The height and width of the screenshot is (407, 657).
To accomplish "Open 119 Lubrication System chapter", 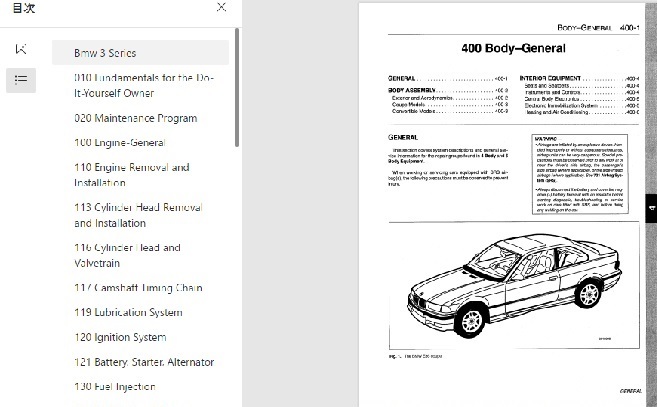I will tap(128, 312).
